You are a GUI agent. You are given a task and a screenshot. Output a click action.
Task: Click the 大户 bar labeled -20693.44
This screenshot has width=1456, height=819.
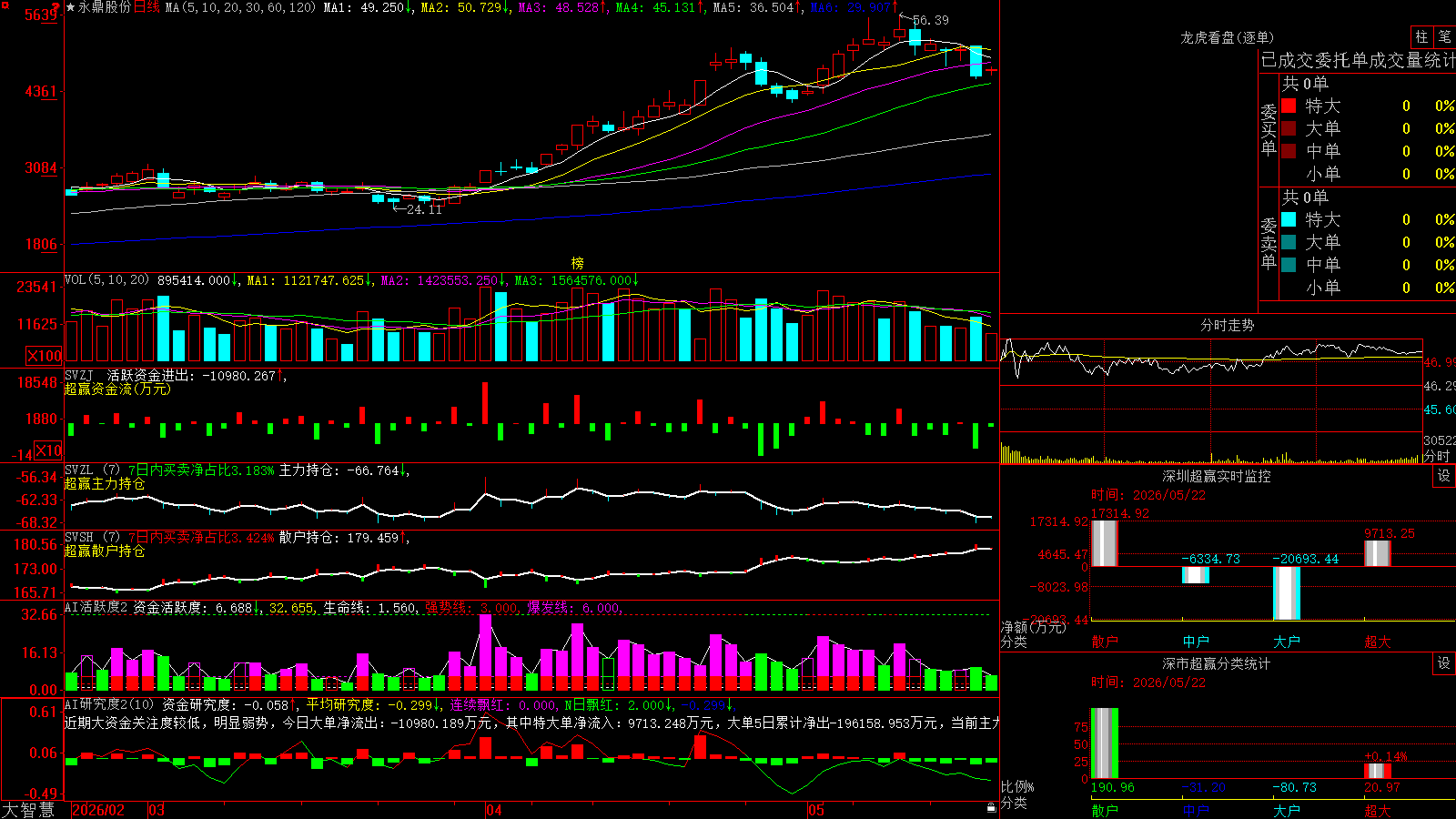(x=1287, y=593)
